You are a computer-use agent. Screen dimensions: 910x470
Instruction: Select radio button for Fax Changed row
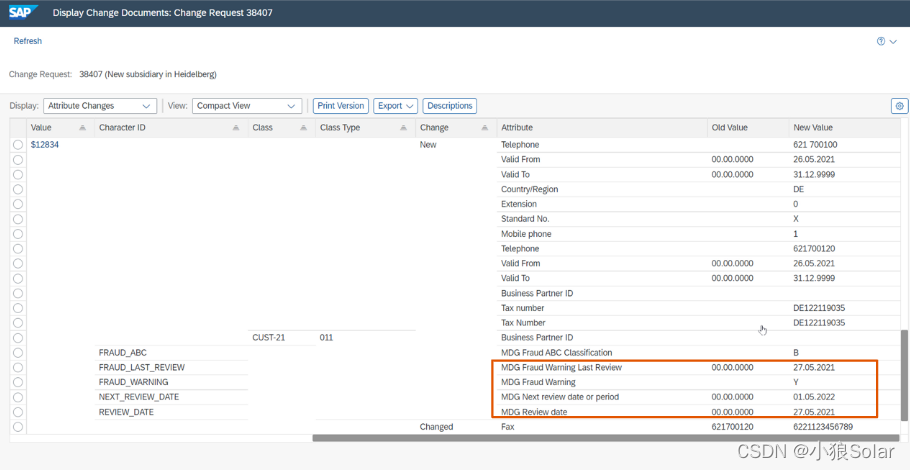[18, 427]
